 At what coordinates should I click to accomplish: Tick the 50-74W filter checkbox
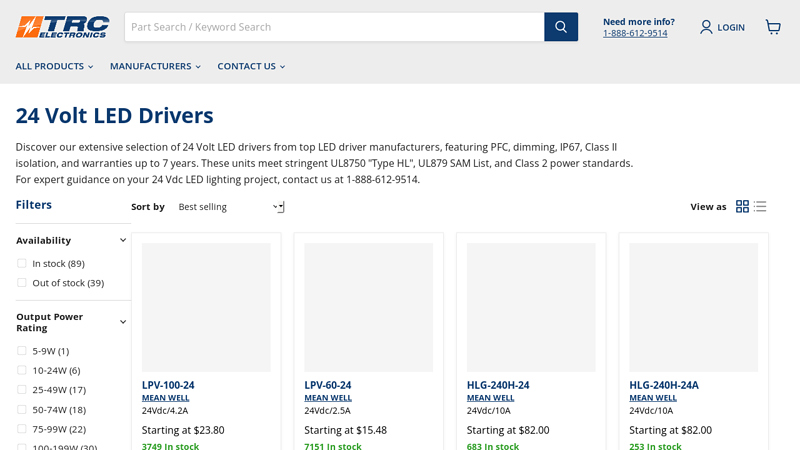click(x=22, y=409)
